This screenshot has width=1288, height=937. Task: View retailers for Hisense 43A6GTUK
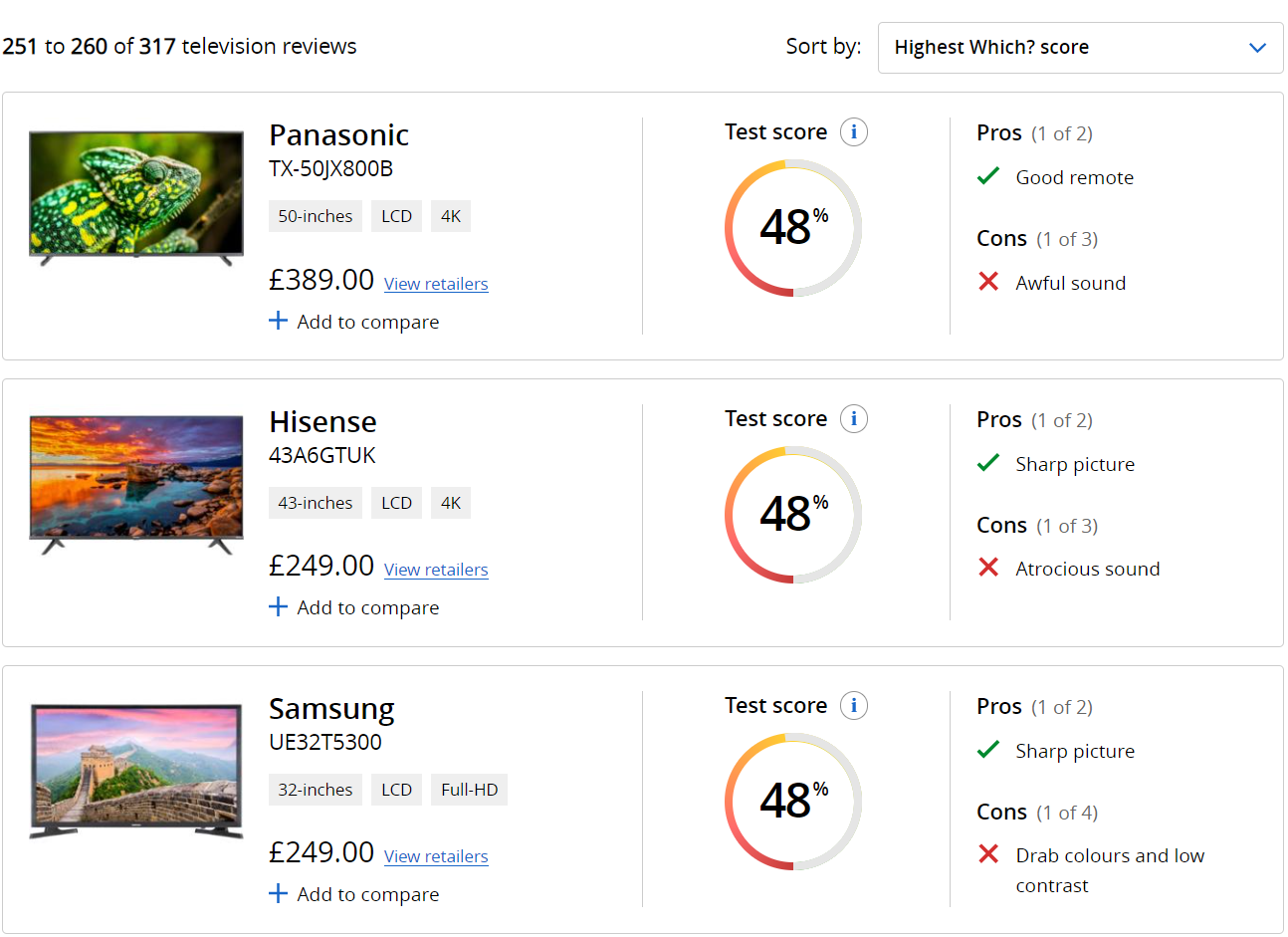pos(436,570)
